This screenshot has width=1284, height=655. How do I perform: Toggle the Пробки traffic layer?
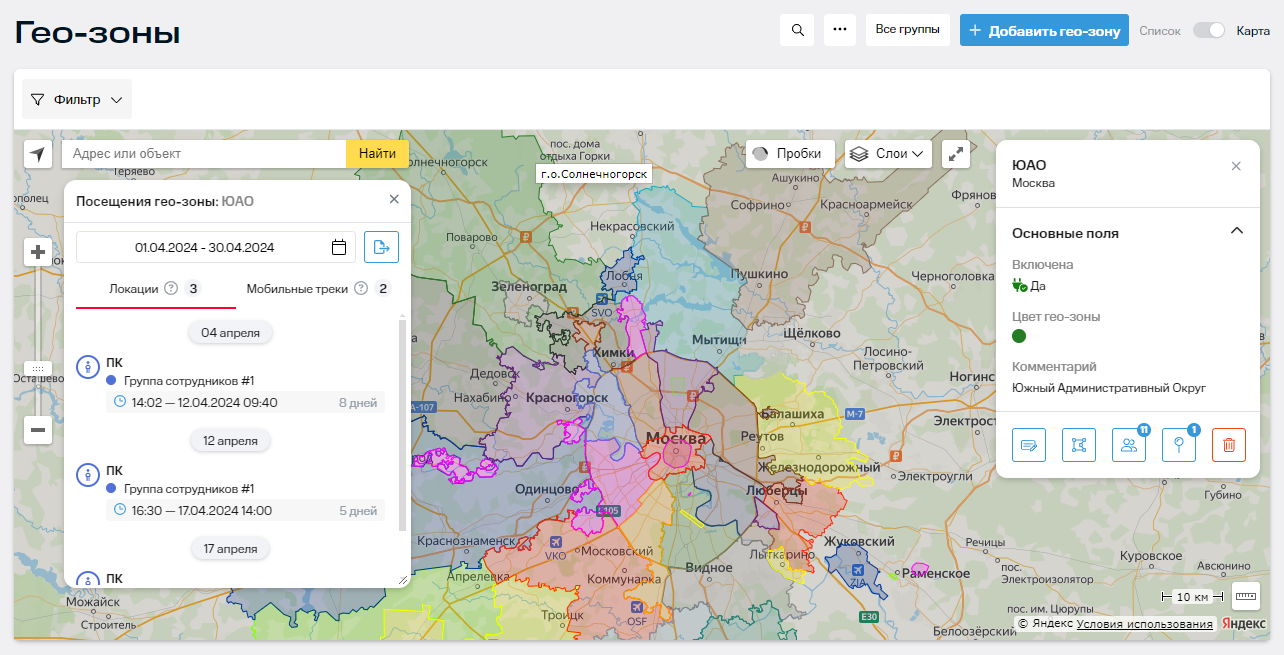[x=790, y=154]
